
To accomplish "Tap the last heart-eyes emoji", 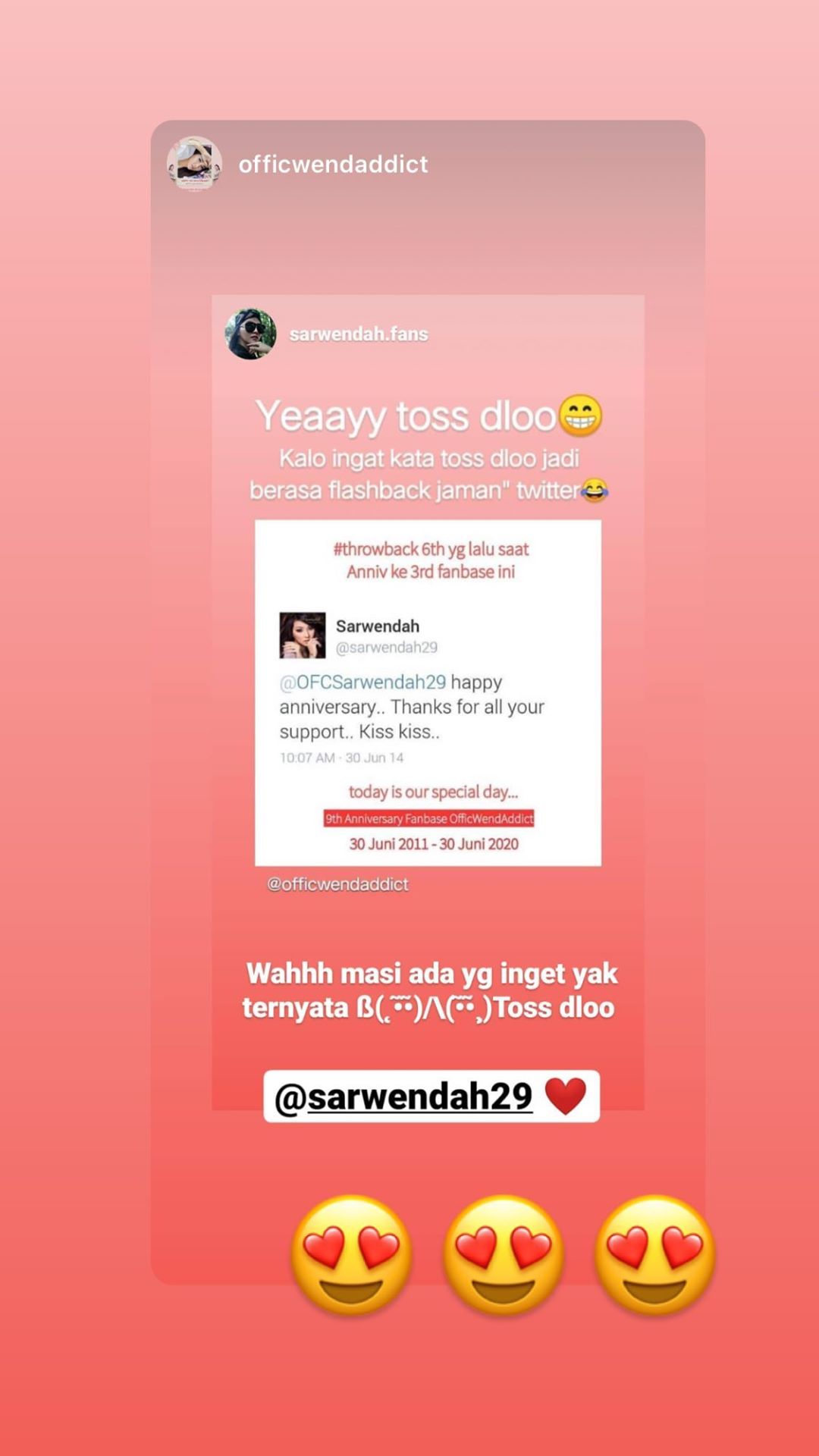I will [654, 1254].
